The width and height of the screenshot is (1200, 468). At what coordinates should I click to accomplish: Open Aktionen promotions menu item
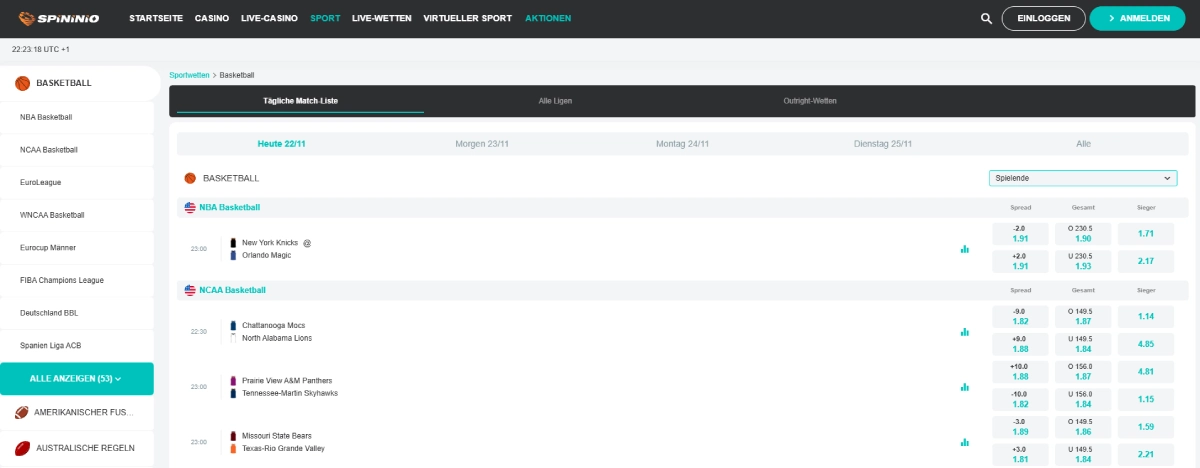point(548,18)
